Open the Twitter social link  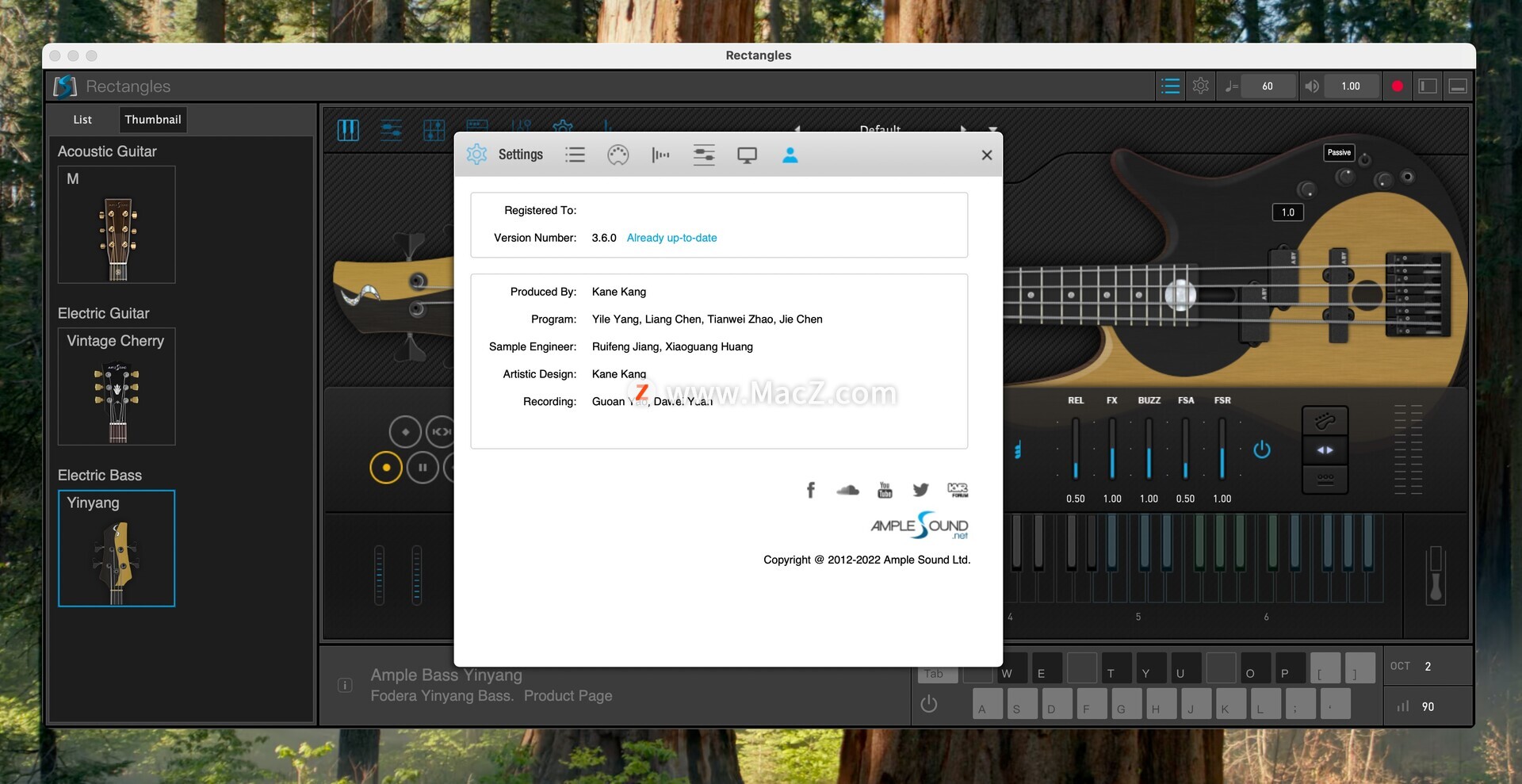(x=920, y=490)
